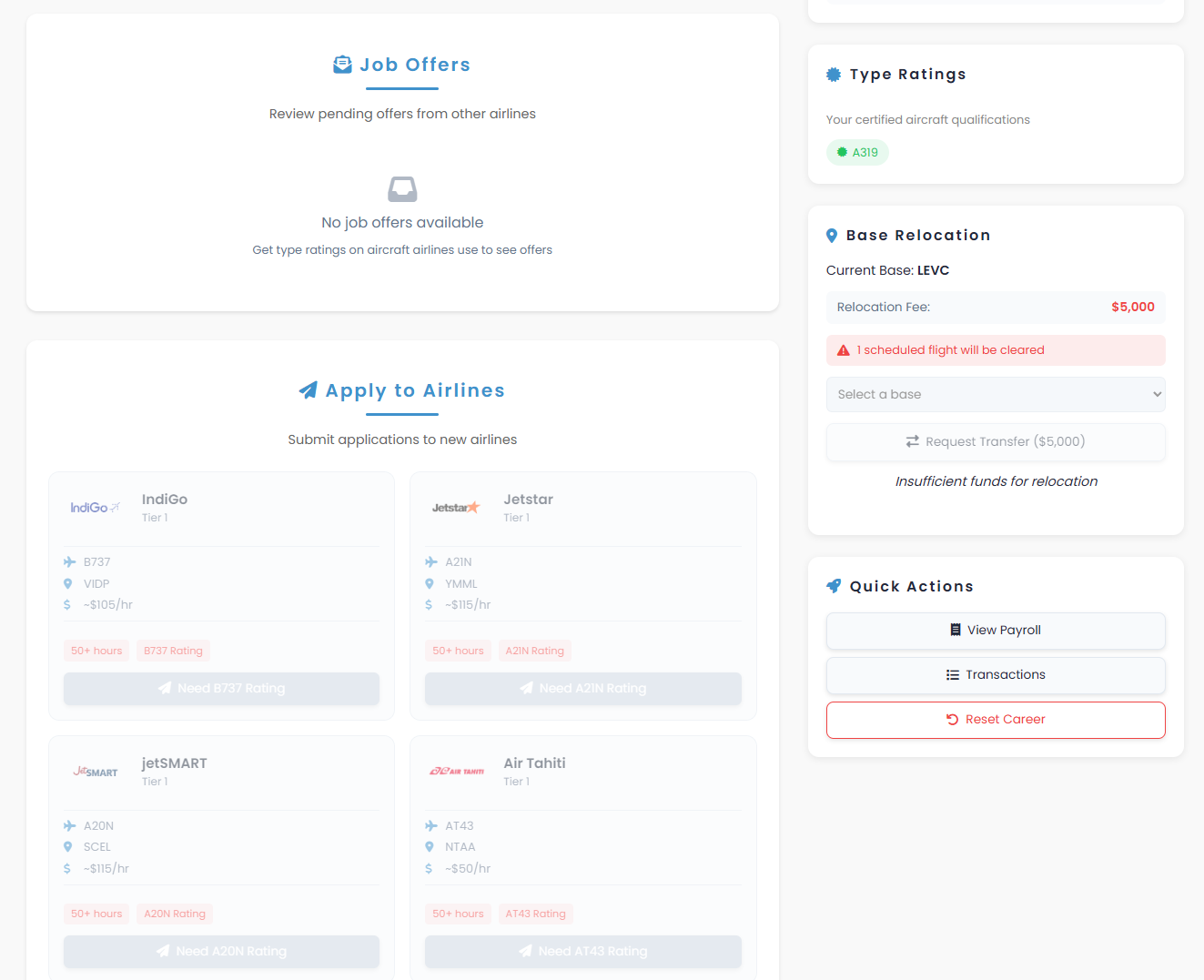Click the dollar icon beside ~$50/hr
Viewport: 1204px width, 980px height.
[x=429, y=869]
